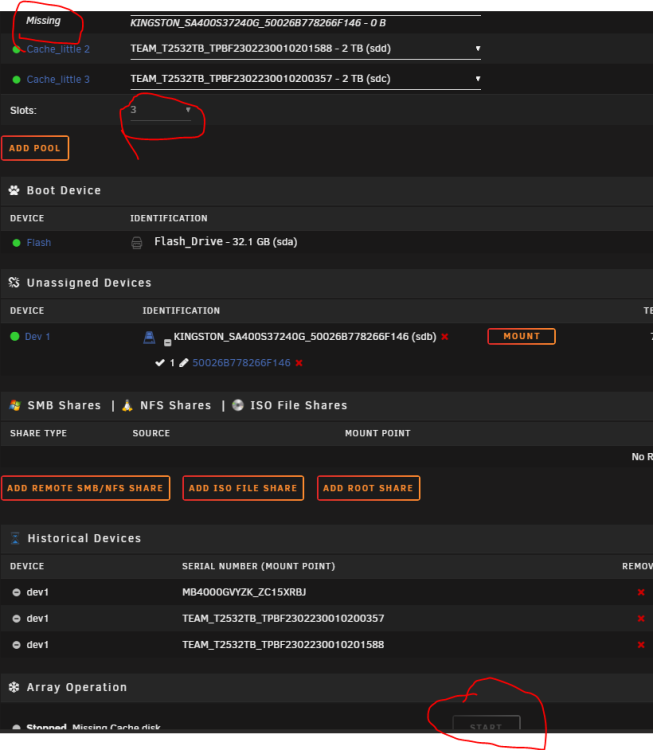
Task: Click ADD ISO FILE SHARE button
Action: [x=243, y=488]
